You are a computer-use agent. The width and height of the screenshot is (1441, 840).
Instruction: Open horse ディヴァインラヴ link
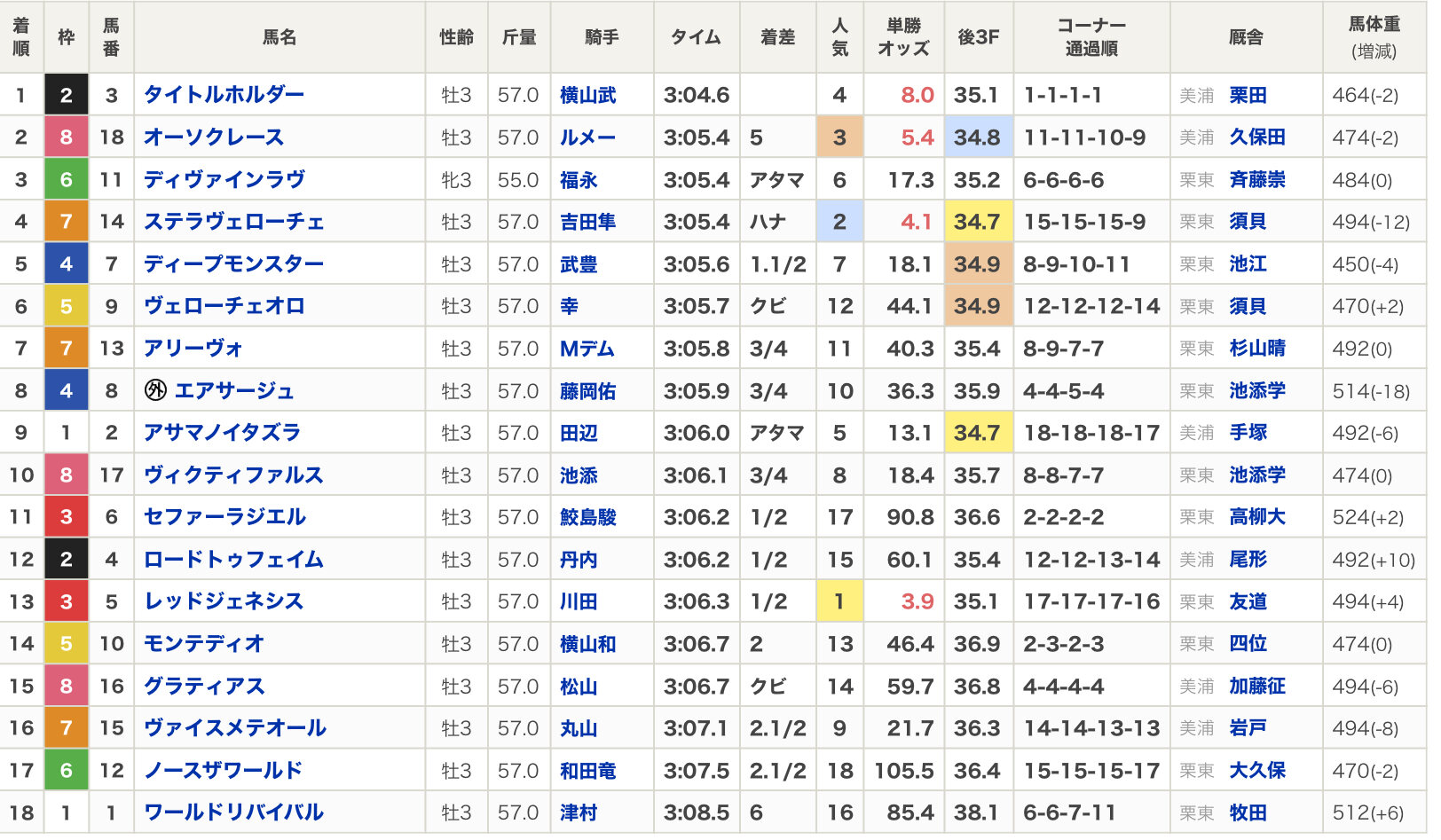(224, 180)
